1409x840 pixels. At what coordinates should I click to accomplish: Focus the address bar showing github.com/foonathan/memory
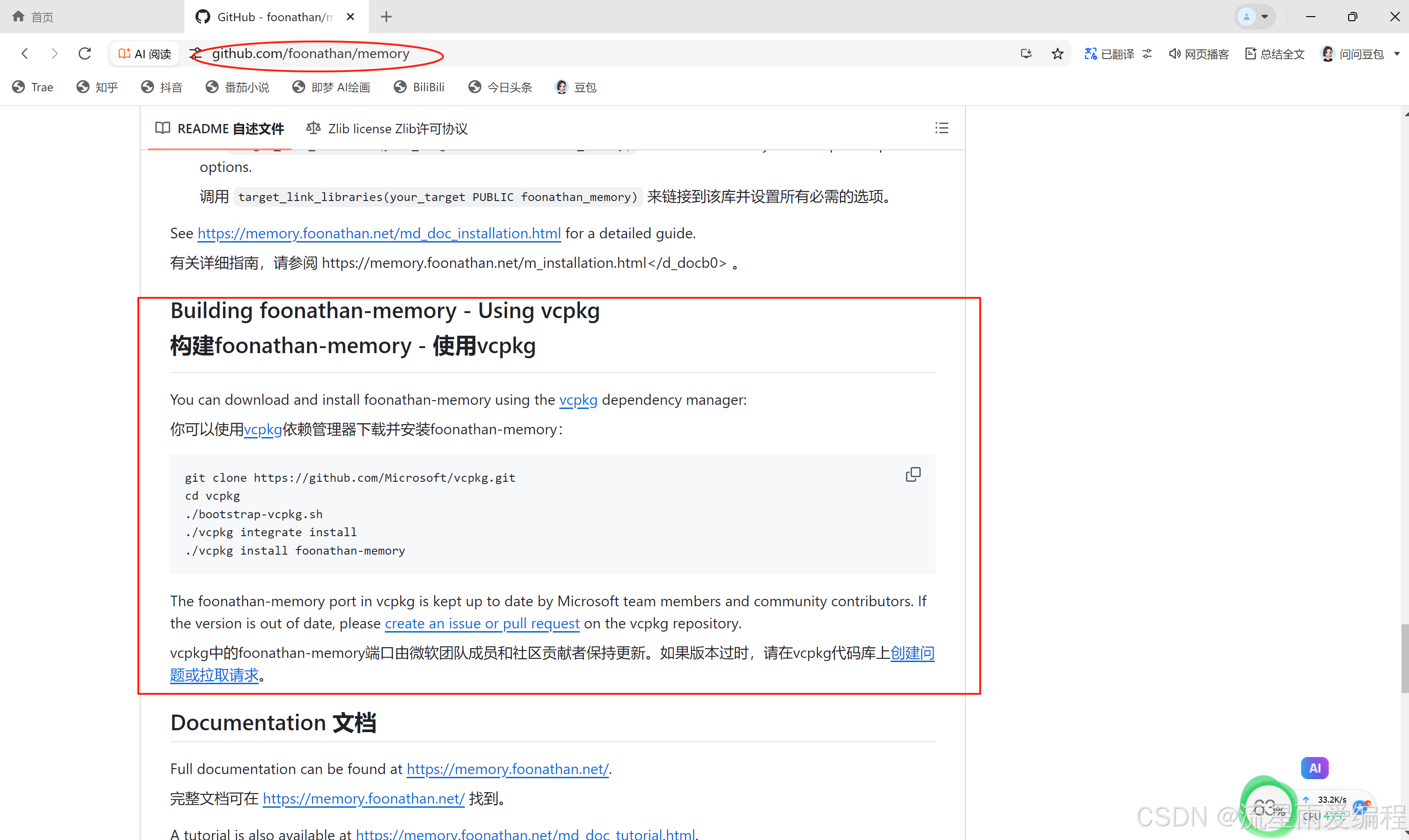310,54
